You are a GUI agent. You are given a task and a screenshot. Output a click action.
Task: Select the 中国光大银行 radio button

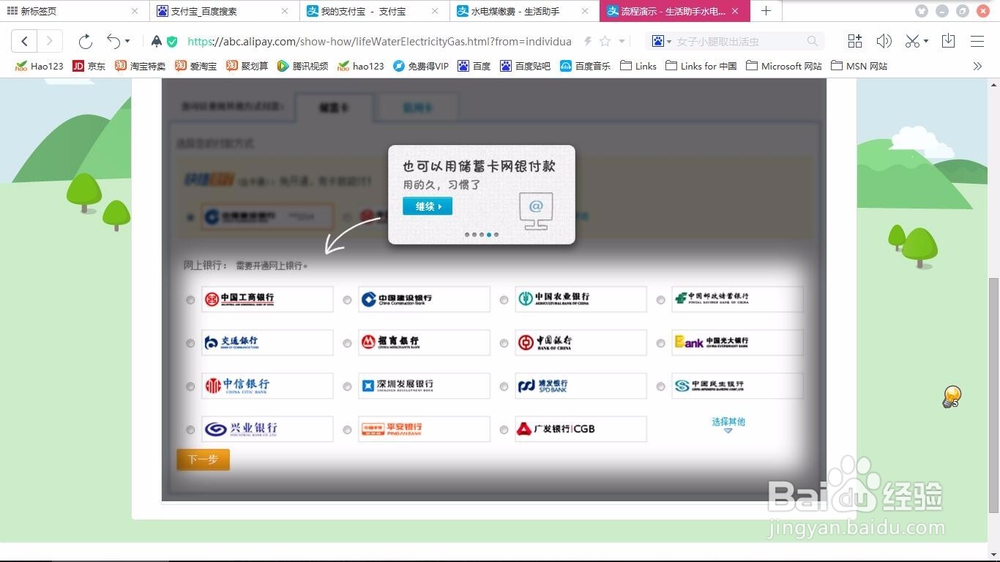tap(661, 343)
